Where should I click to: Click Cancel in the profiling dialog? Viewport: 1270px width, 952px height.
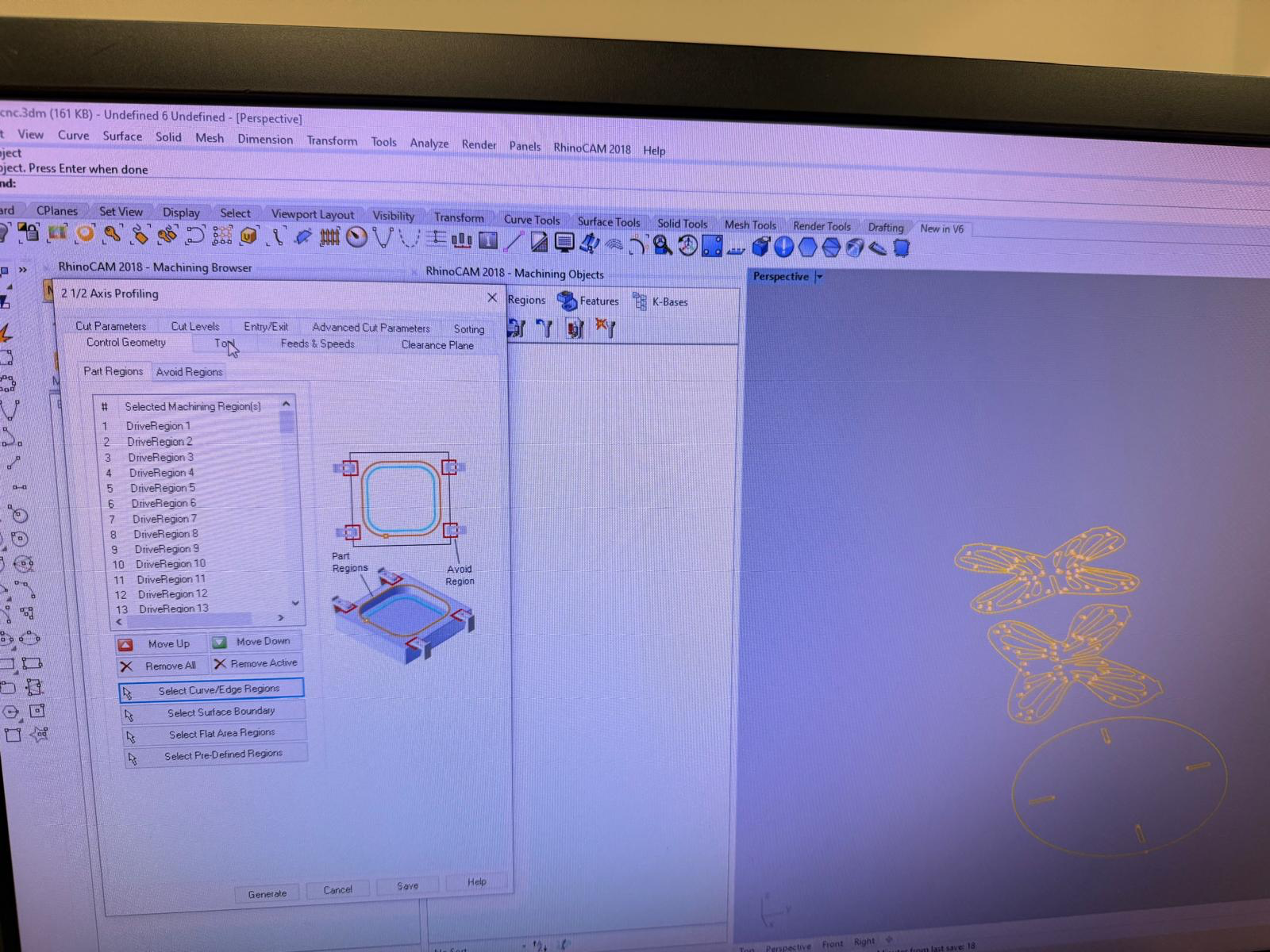point(337,890)
